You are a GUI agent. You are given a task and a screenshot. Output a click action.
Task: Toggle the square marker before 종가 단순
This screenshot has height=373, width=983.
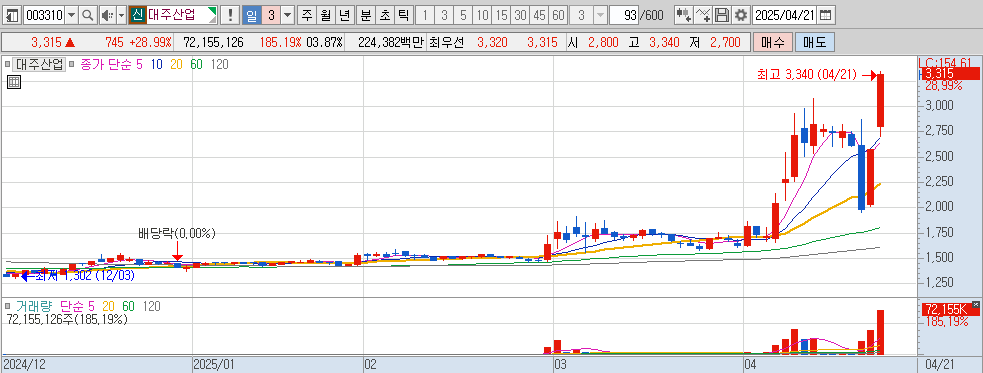72,64
